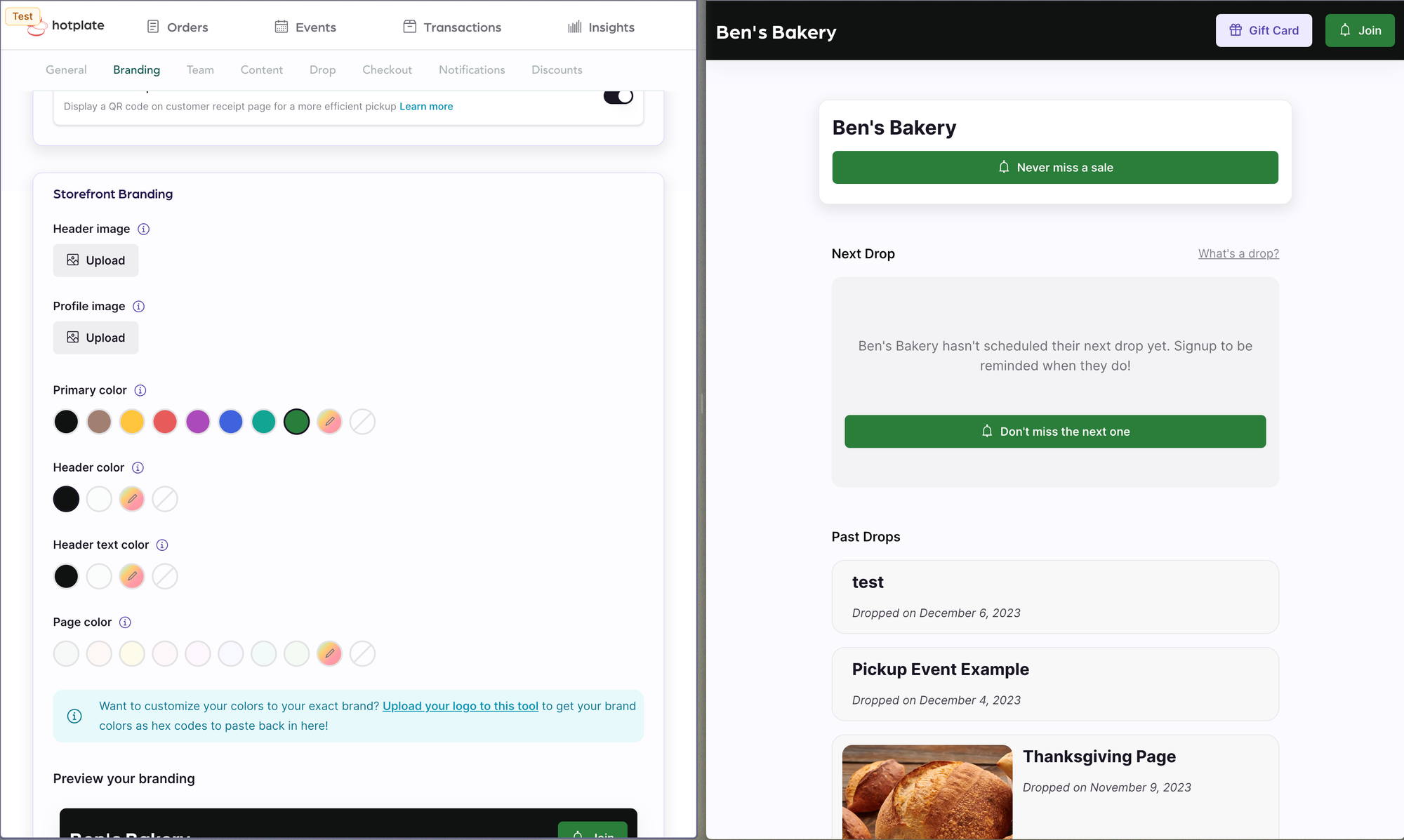Click the Transactions navigation icon
Viewport: 1404px width, 840px height.
pyautogui.click(x=409, y=27)
